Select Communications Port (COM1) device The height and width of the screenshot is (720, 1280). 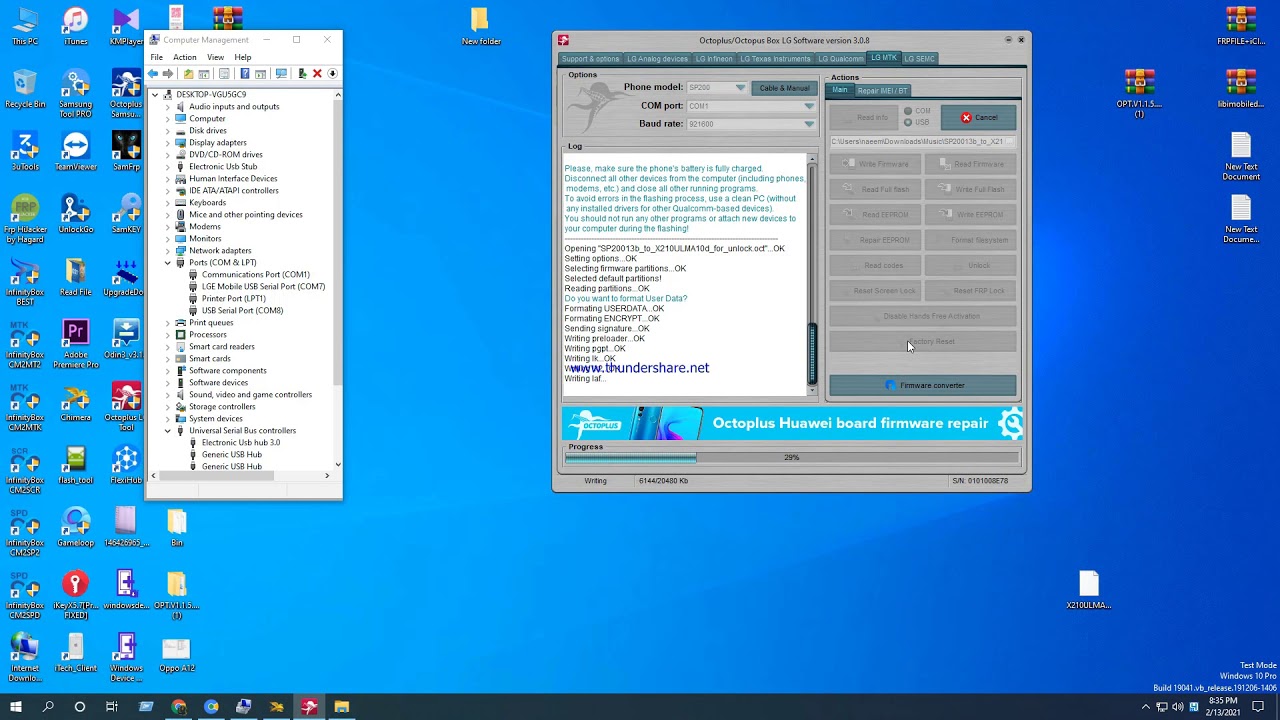coord(255,275)
